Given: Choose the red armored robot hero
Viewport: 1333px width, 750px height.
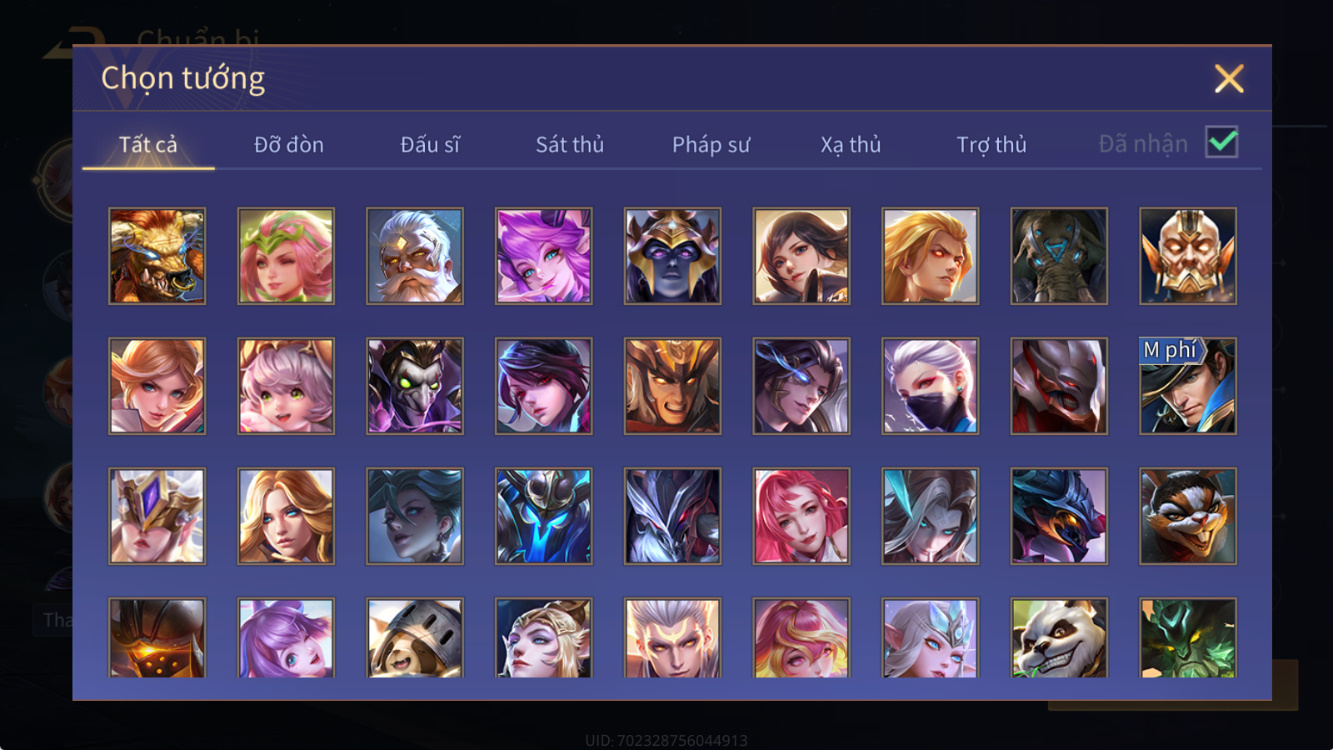Looking at the screenshot, I should [x=1059, y=386].
